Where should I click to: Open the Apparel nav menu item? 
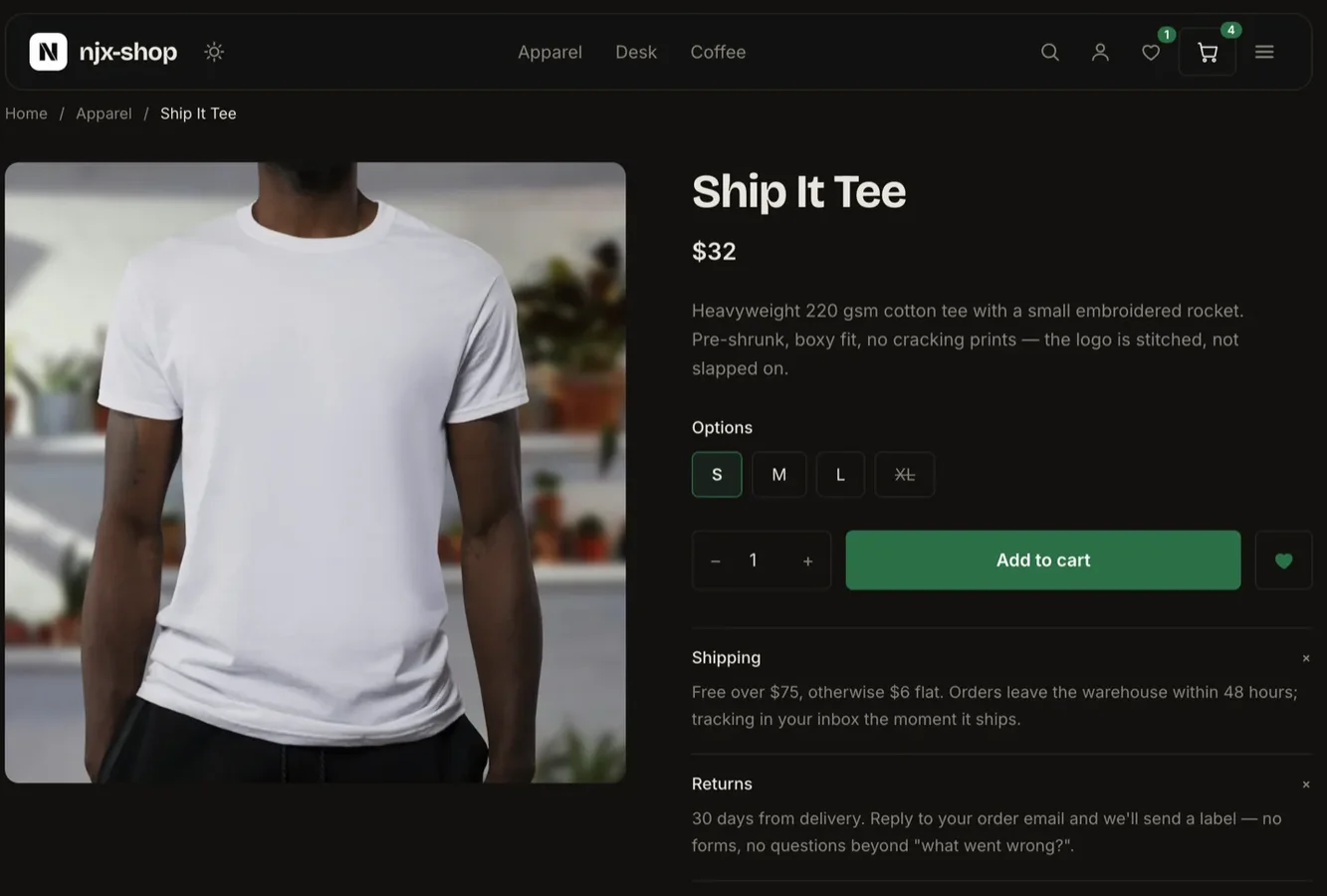(550, 52)
